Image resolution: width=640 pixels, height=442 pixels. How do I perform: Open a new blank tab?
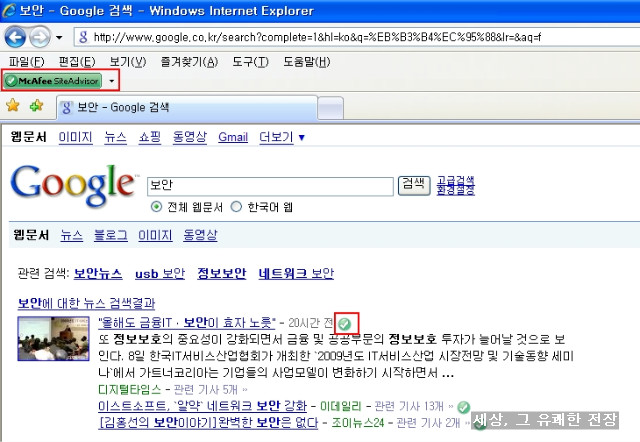[330, 108]
